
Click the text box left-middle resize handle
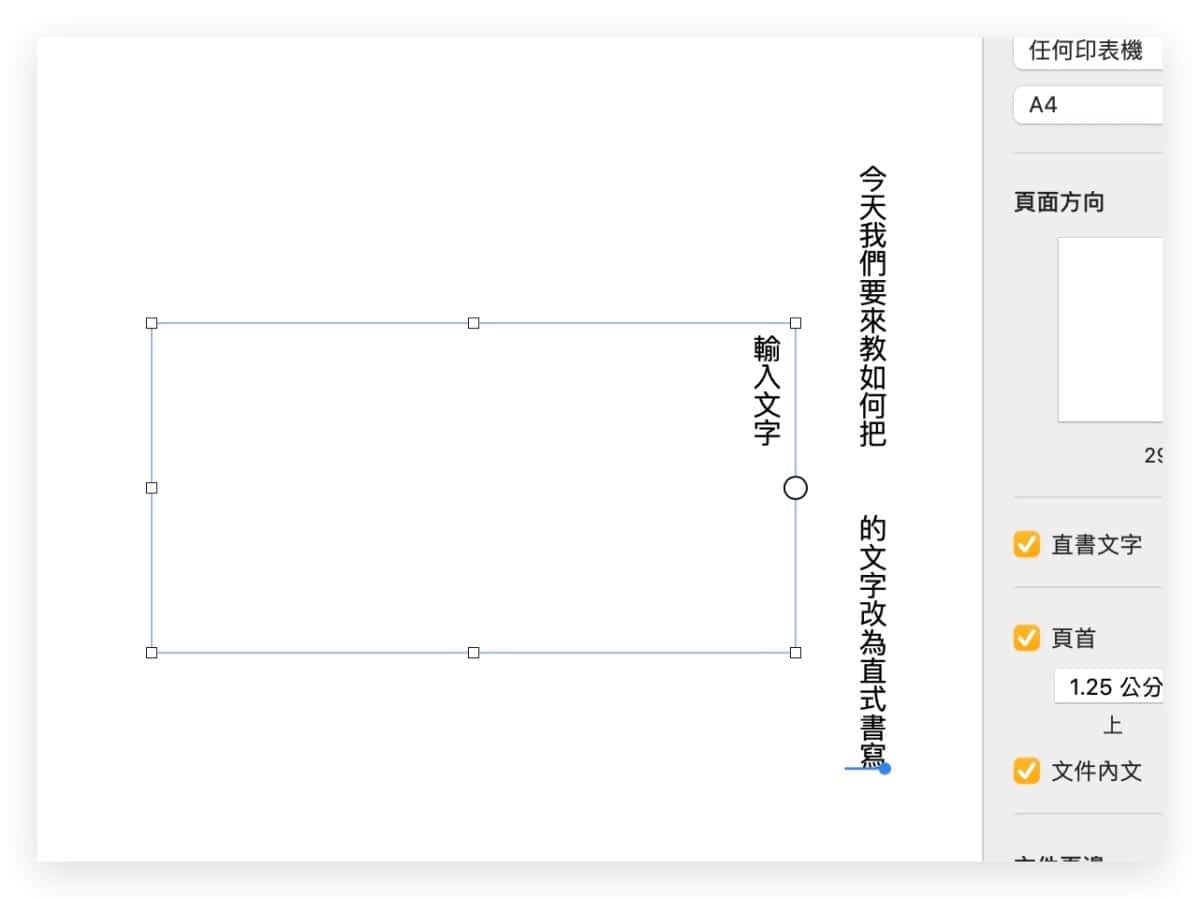[x=152, y=488]
